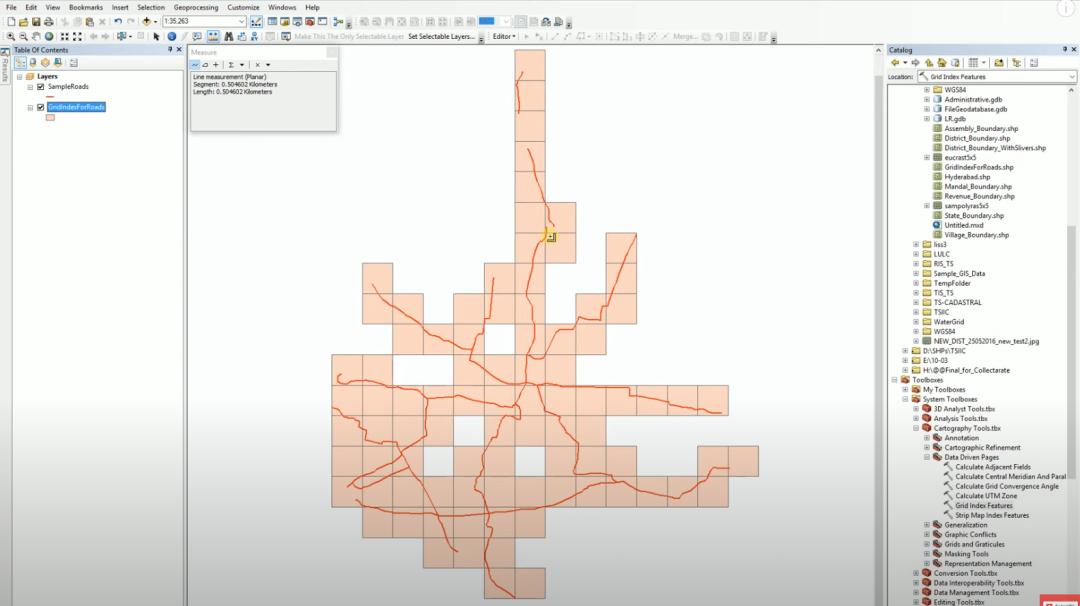The width and height of the screenshot is (1080, 606).
Task: Open the Selection menu
Action: (151, 8)
